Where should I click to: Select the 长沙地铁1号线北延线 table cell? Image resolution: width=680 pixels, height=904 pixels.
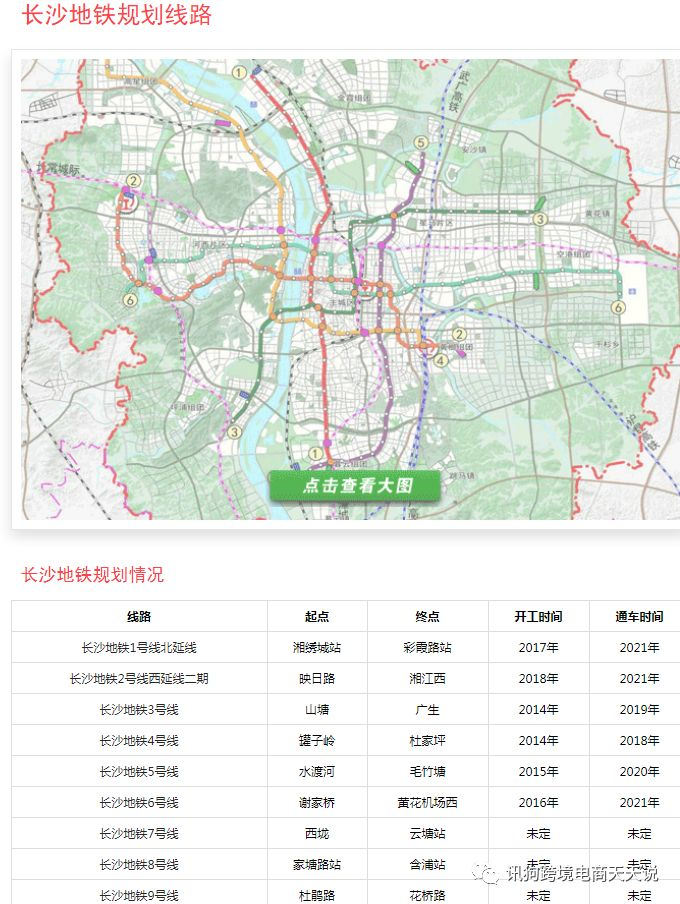(x=139, y=648)
